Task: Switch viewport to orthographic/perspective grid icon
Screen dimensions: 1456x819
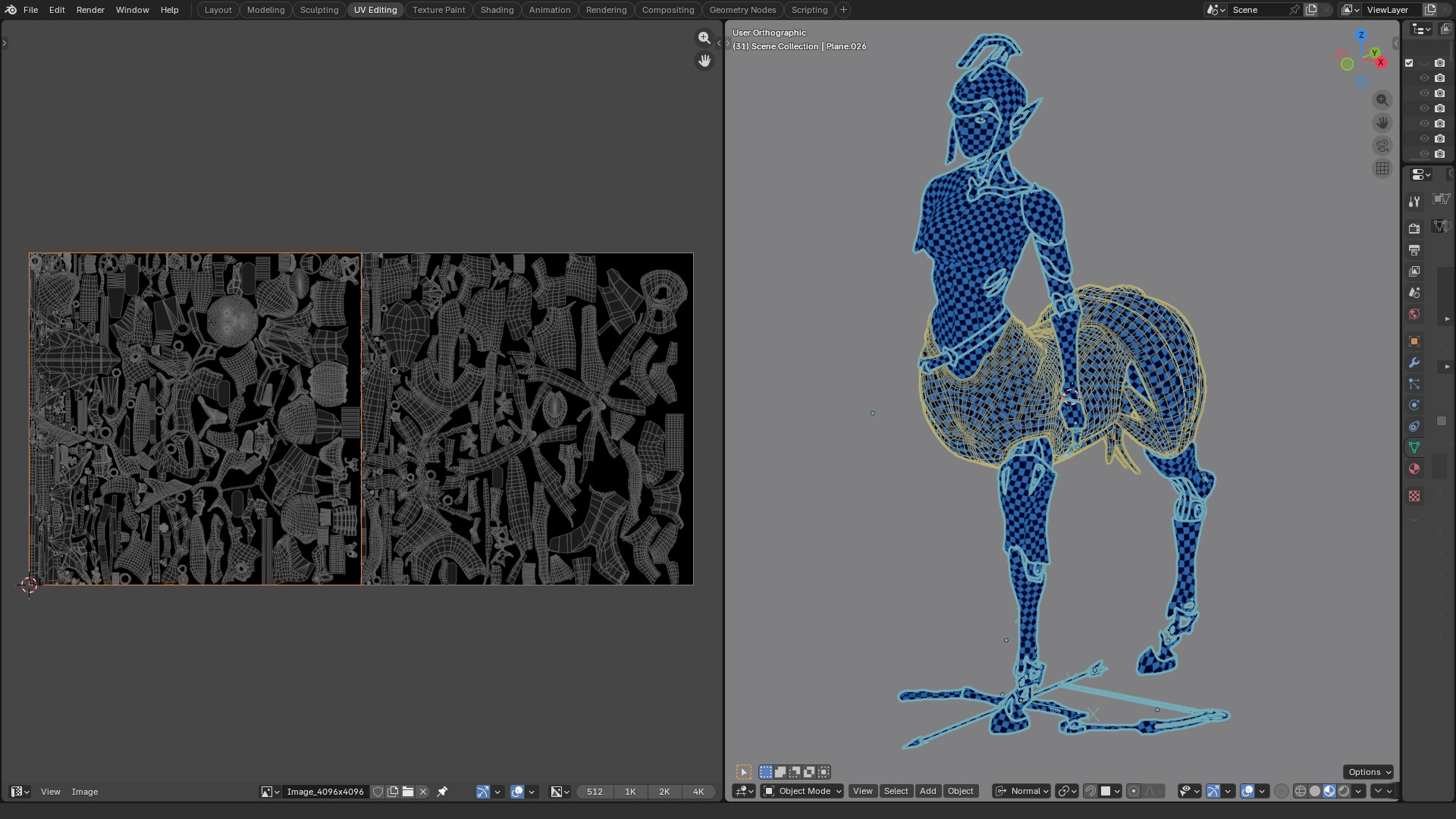Action: (1382, 168)
